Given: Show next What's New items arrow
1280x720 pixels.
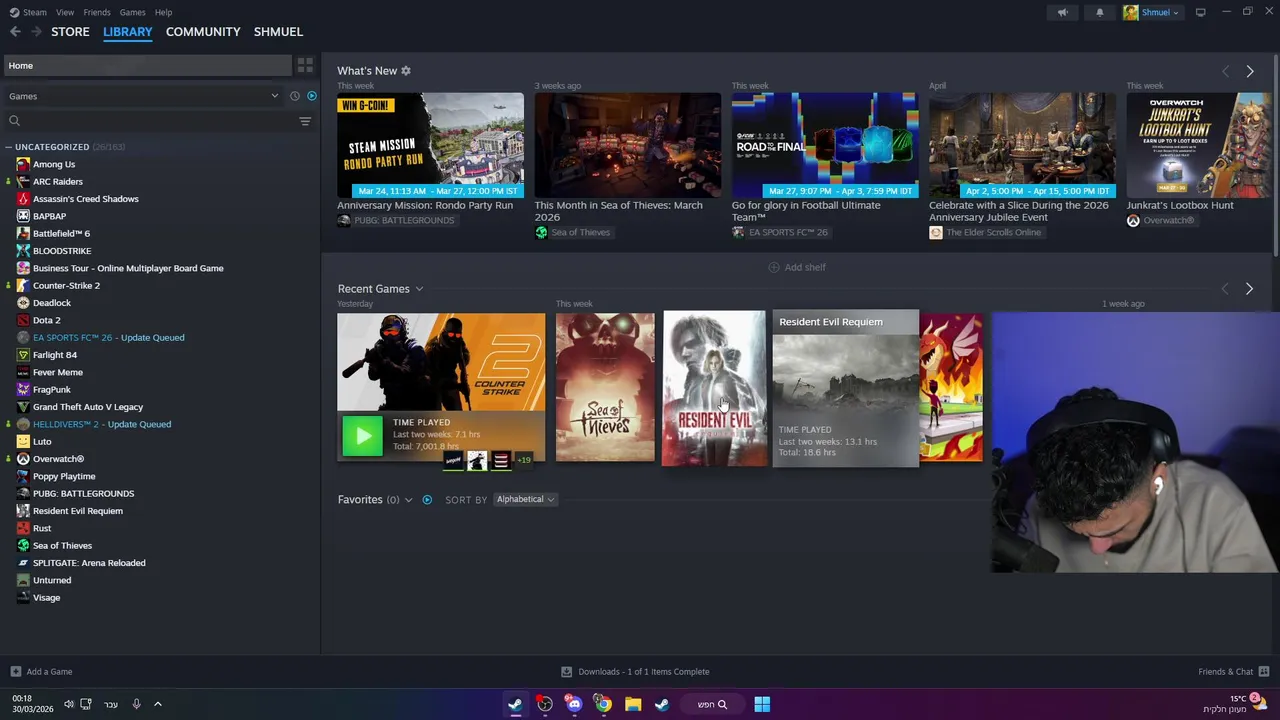Looking at the screenshot, I should coord(1249,71).
